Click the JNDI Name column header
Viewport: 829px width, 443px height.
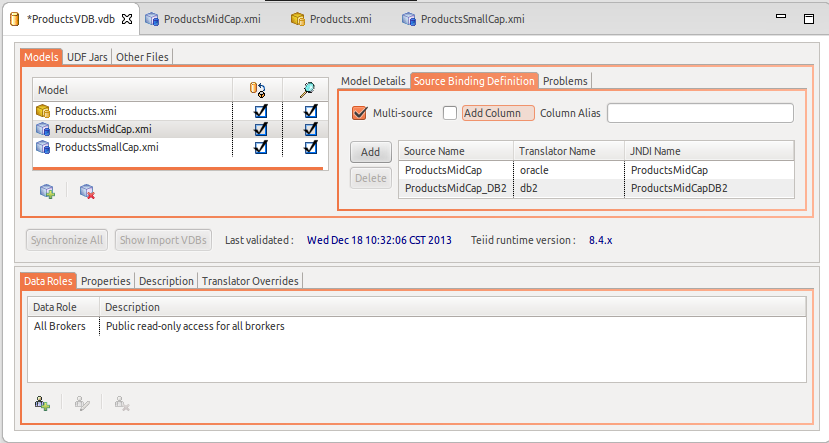point(710,151)
